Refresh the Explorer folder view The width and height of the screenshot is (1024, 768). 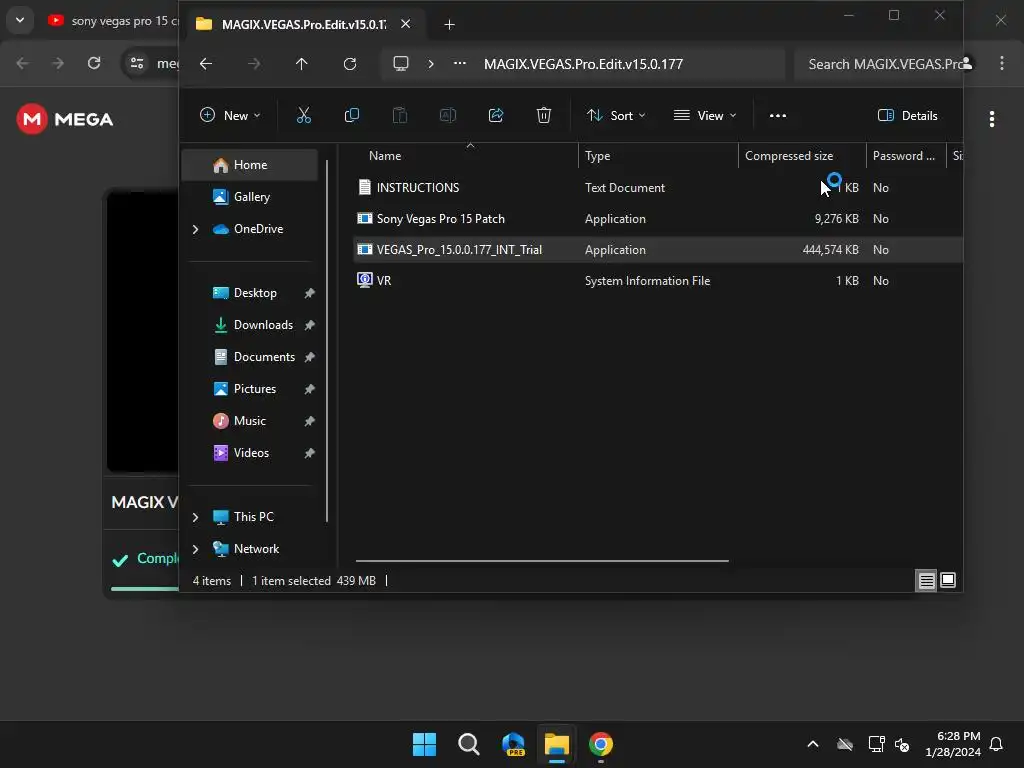coord(350,63)
